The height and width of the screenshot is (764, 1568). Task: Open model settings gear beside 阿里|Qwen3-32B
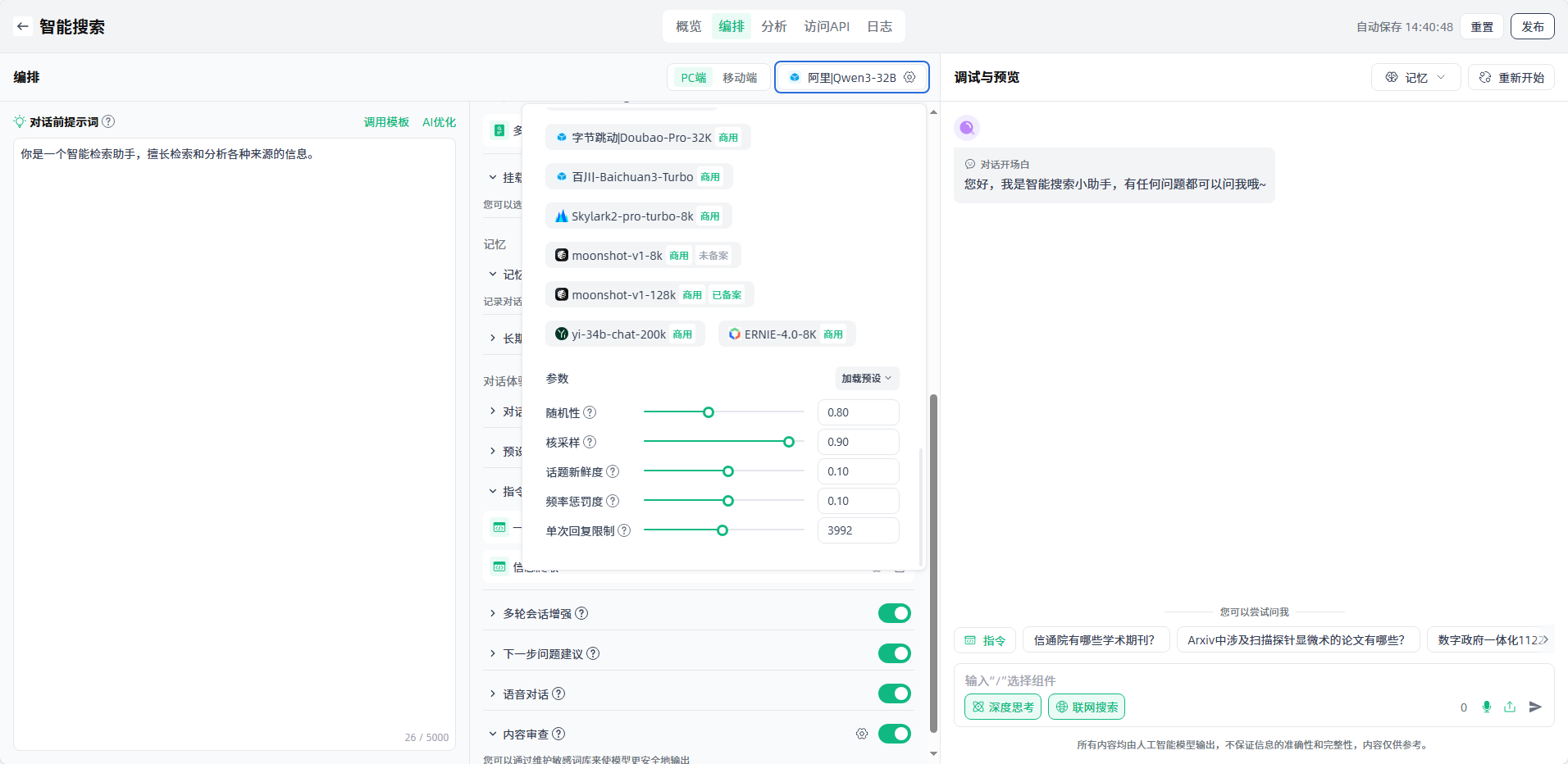[909, 77]
